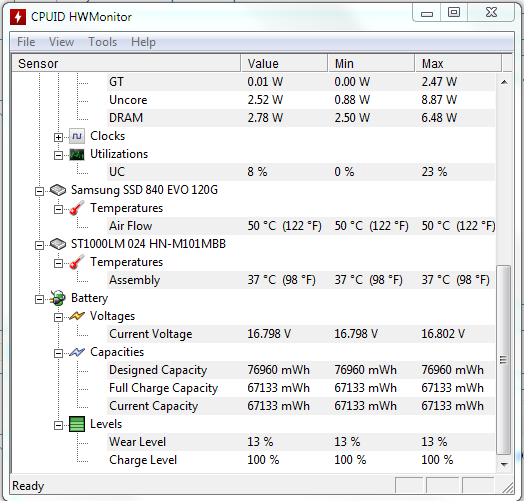Click the Samsung SSD 840 EVO drive icon
This screenshot has width=524, height=501.
click(58, 190)
